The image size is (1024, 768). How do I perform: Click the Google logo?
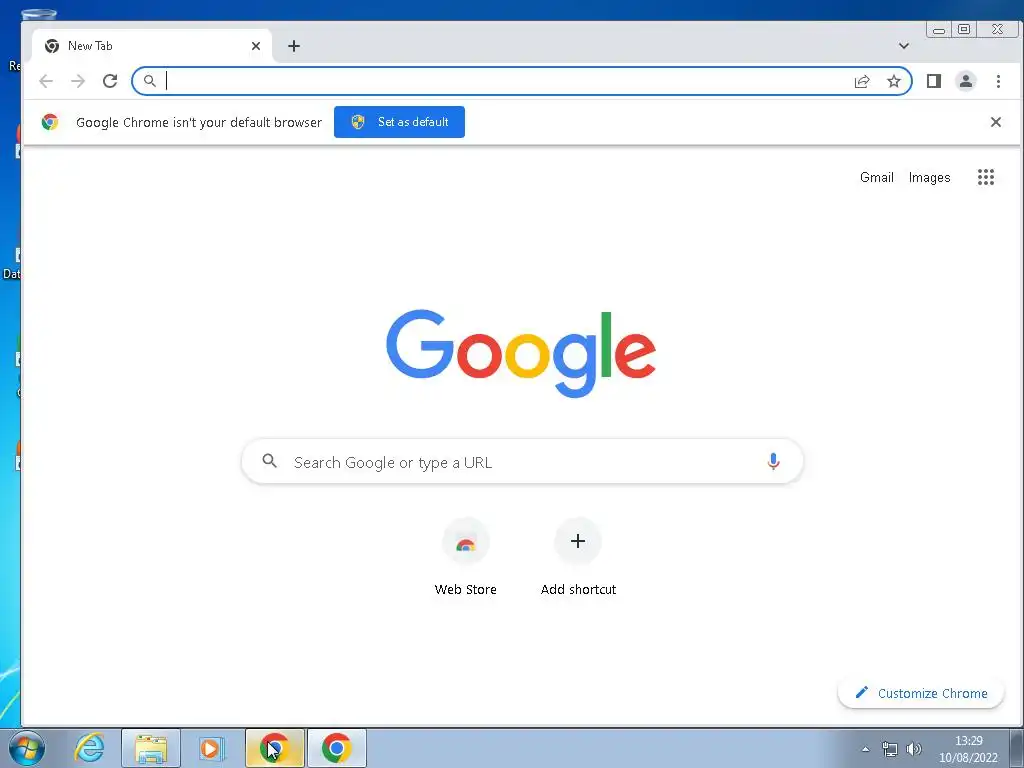click(520, 353)
